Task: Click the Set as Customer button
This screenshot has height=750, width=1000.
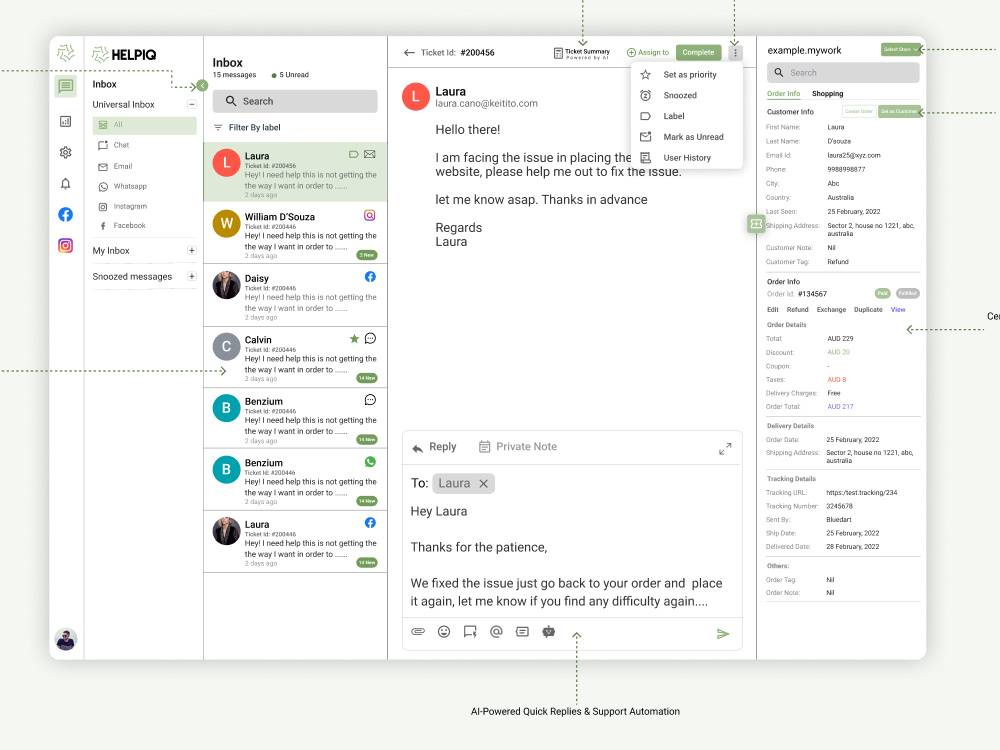Action: click(899, 111)
